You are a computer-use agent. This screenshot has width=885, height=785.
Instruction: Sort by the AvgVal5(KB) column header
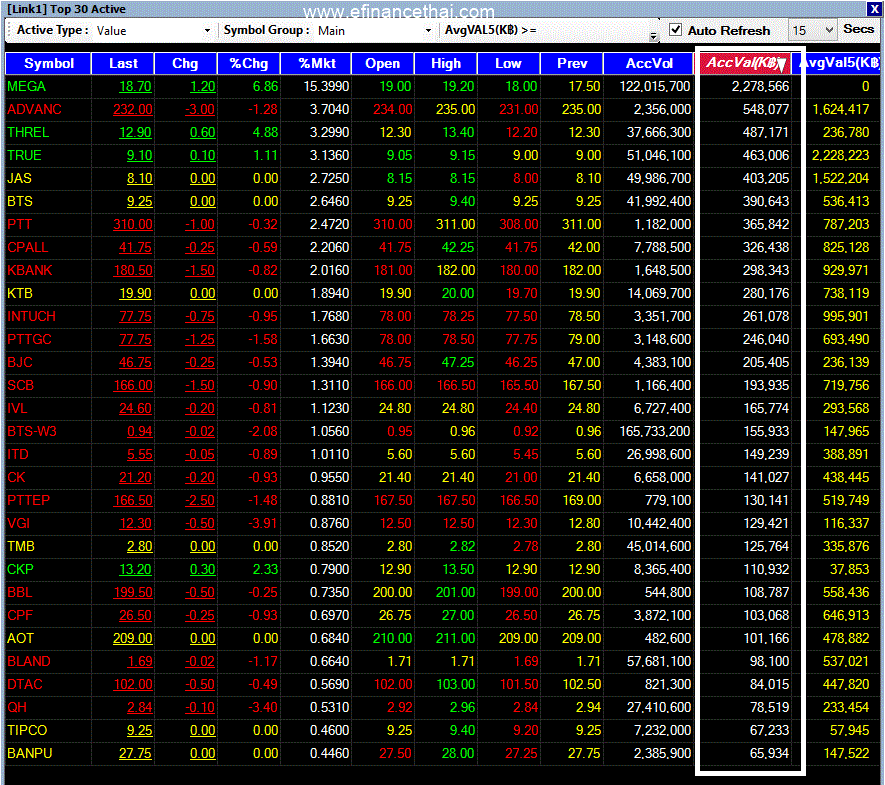point(838,63)
